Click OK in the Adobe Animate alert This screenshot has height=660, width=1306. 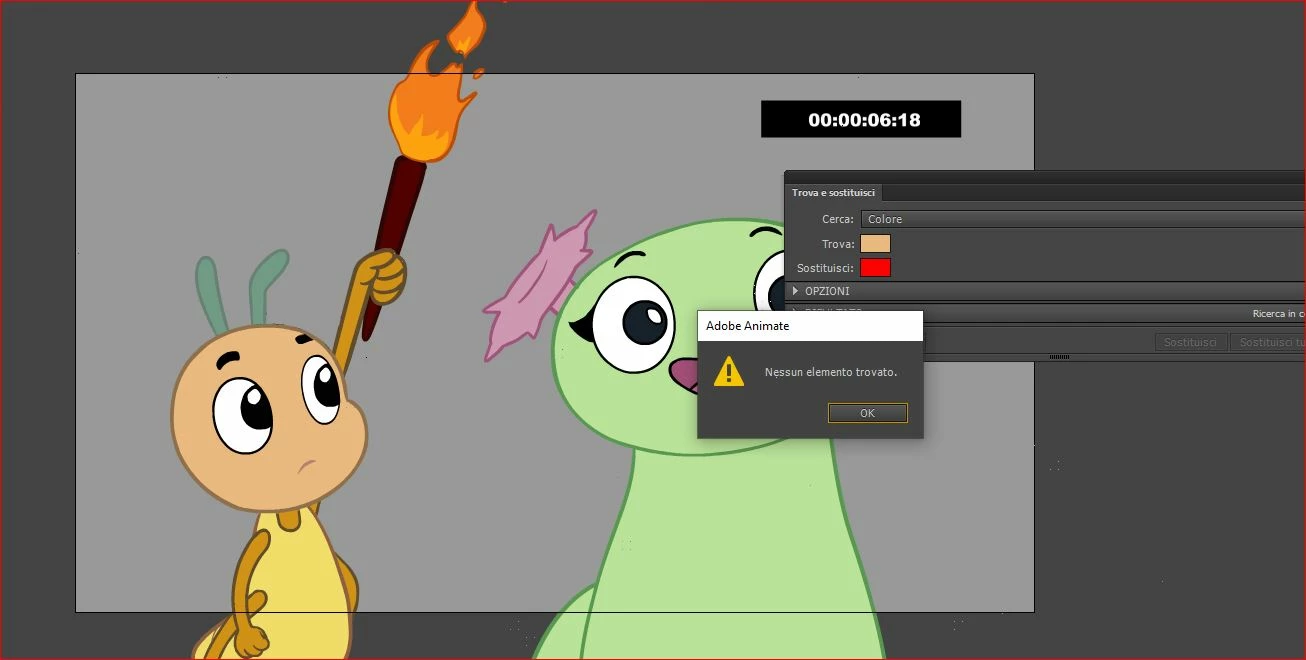[x=867, y=413]
